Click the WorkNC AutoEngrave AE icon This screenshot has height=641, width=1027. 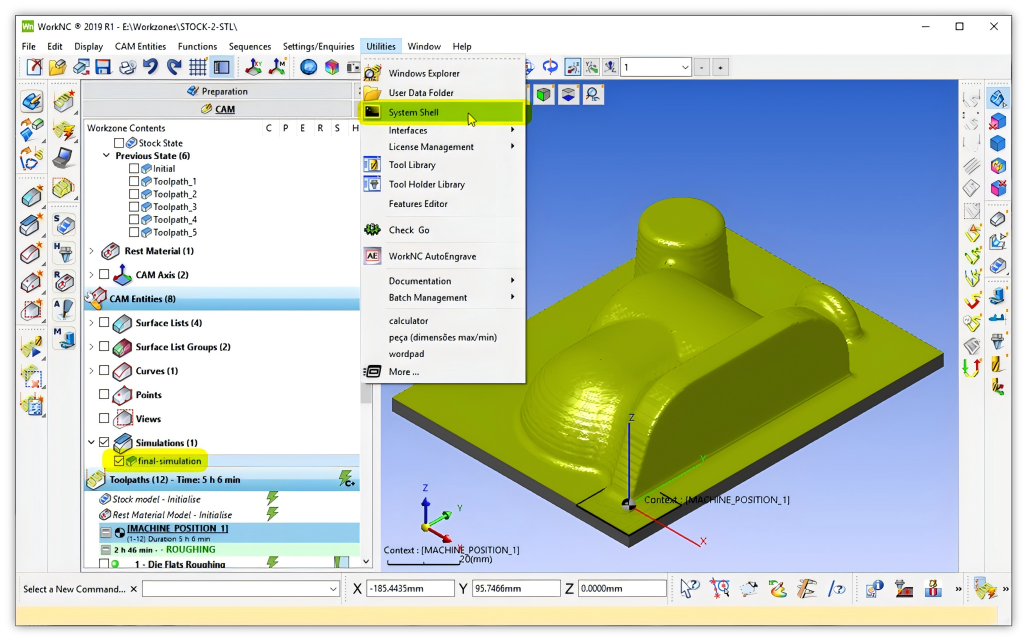pyautogui.click(x=372, y=256)
